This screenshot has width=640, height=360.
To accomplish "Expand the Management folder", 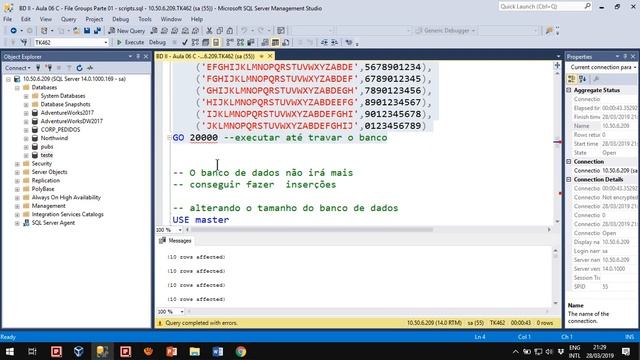I will (17, 207).
